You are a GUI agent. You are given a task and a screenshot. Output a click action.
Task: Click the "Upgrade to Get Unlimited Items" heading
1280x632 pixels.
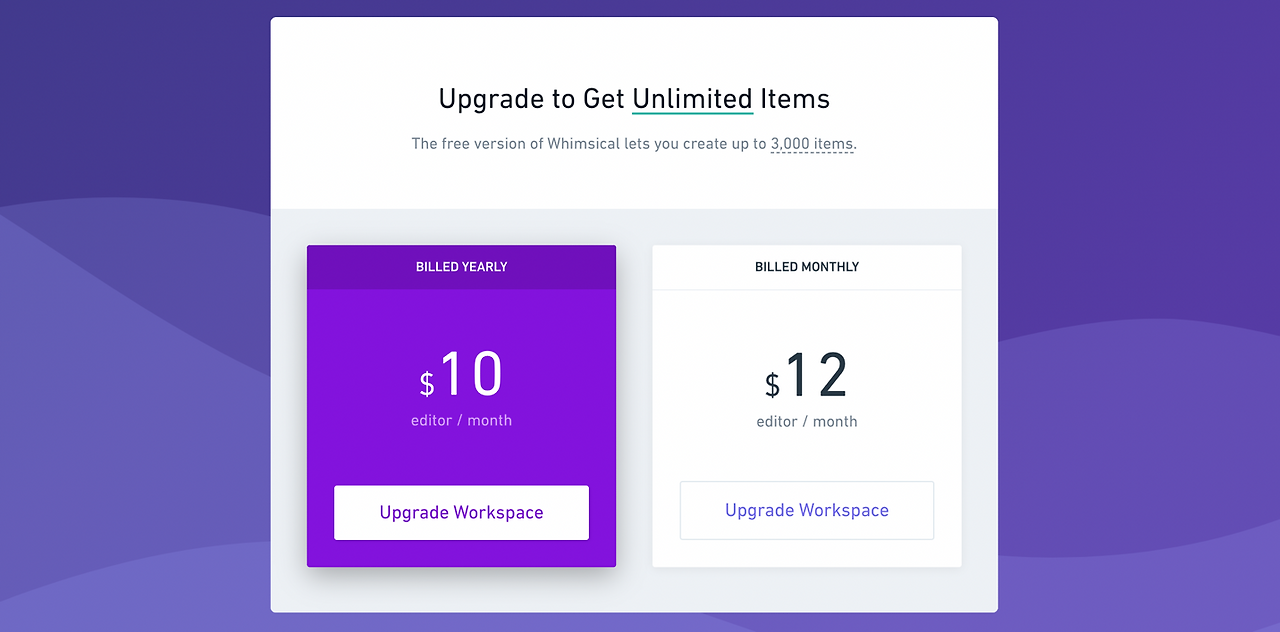tap(634, 99)
